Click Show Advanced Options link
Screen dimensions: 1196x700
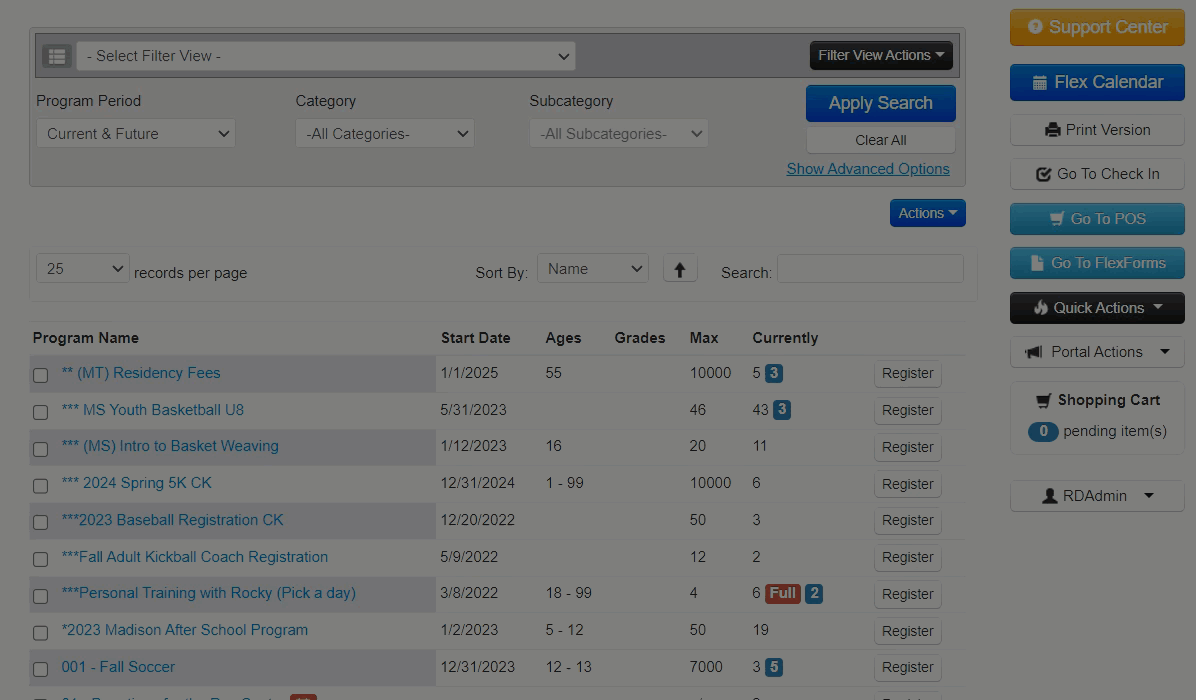point(868,169)
